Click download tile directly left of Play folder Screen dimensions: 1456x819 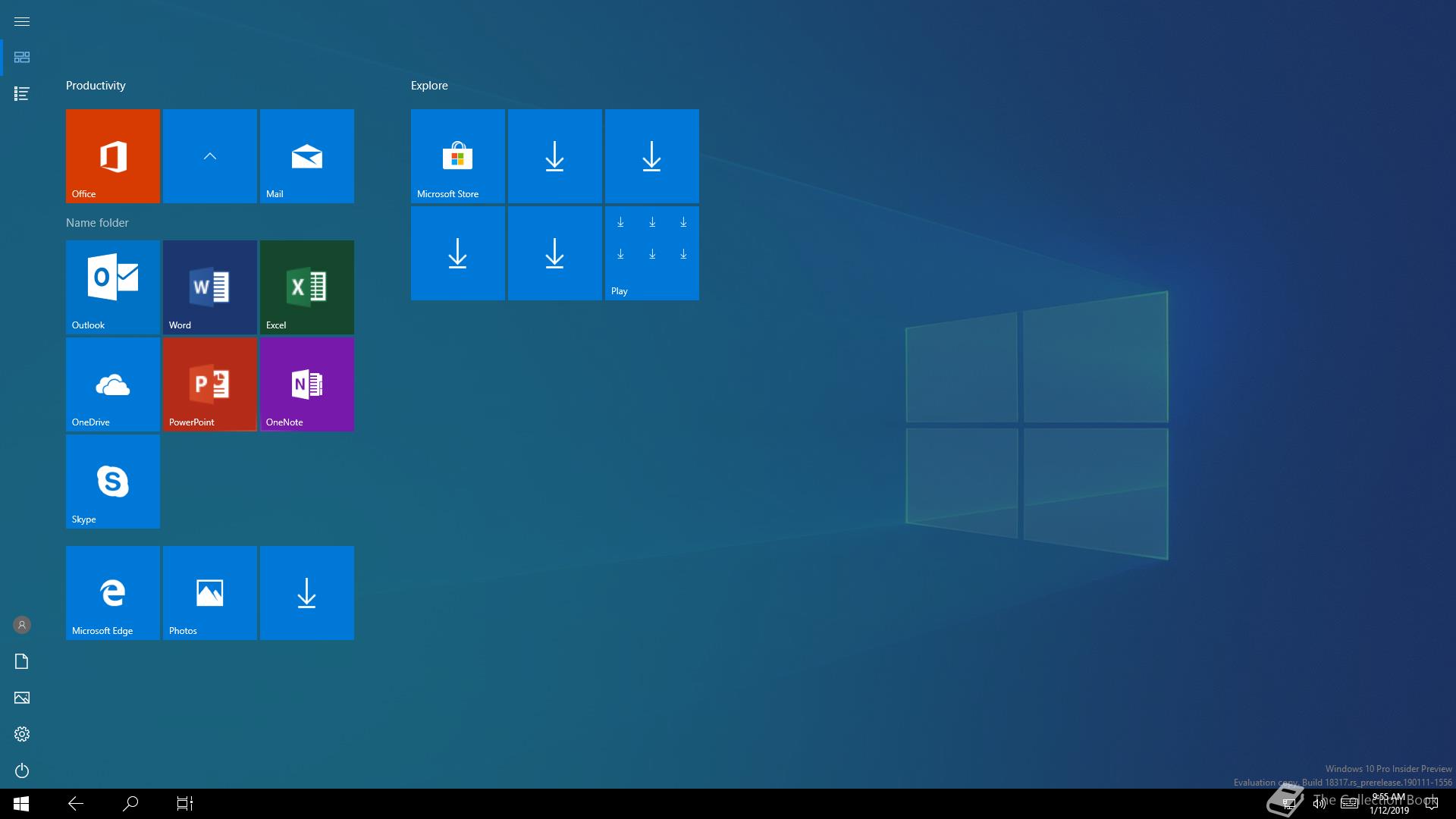[555, 253]
